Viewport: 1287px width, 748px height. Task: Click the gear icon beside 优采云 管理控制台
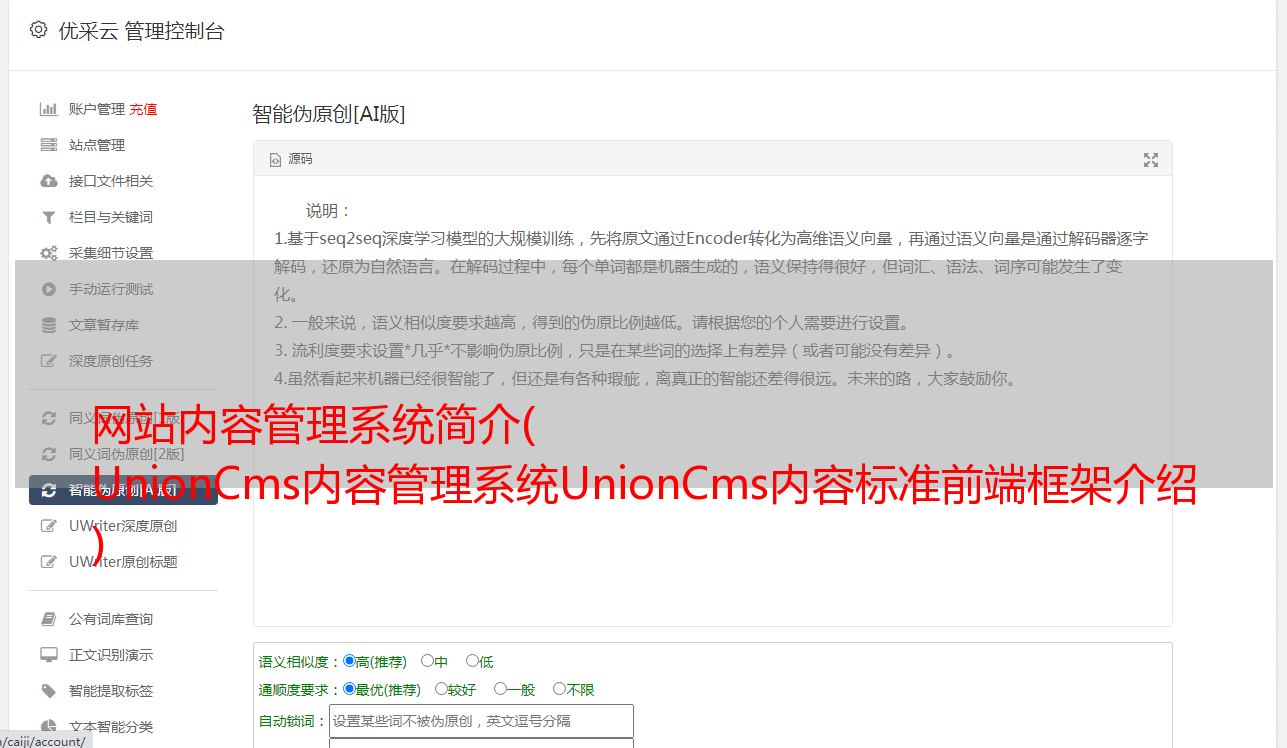click(38, 30)
